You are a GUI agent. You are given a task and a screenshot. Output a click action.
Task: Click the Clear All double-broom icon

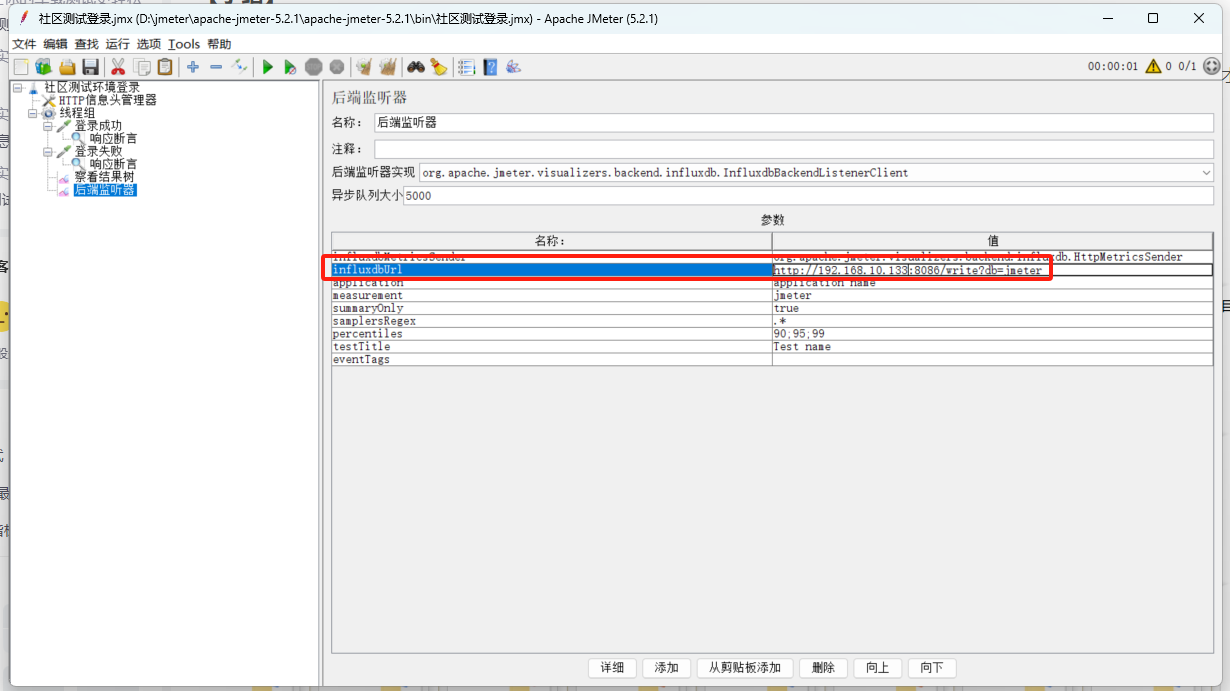(388, 67)
